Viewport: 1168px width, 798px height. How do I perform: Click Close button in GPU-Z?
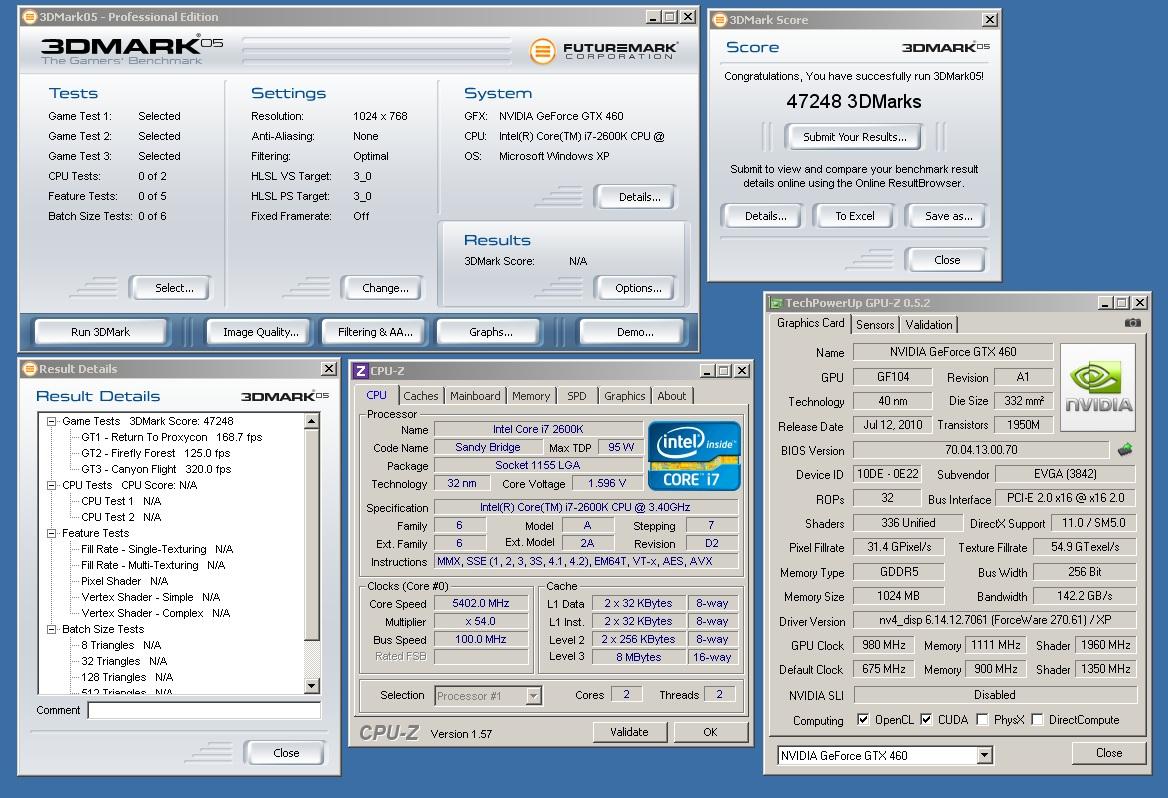[x=1109, y=753]
